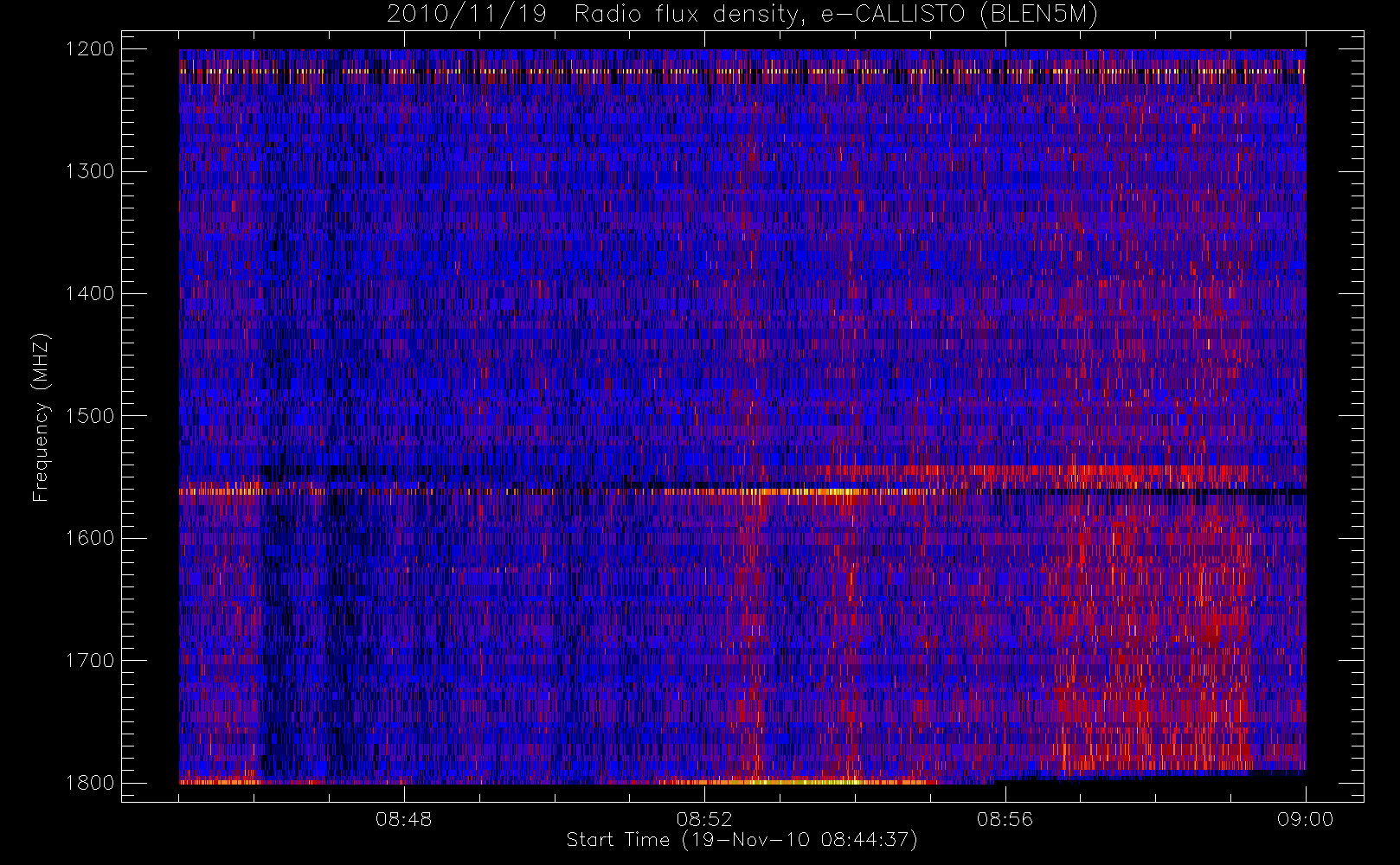
Task: Select the date 2010/11/19 in the title
Action: coord(466,15)
